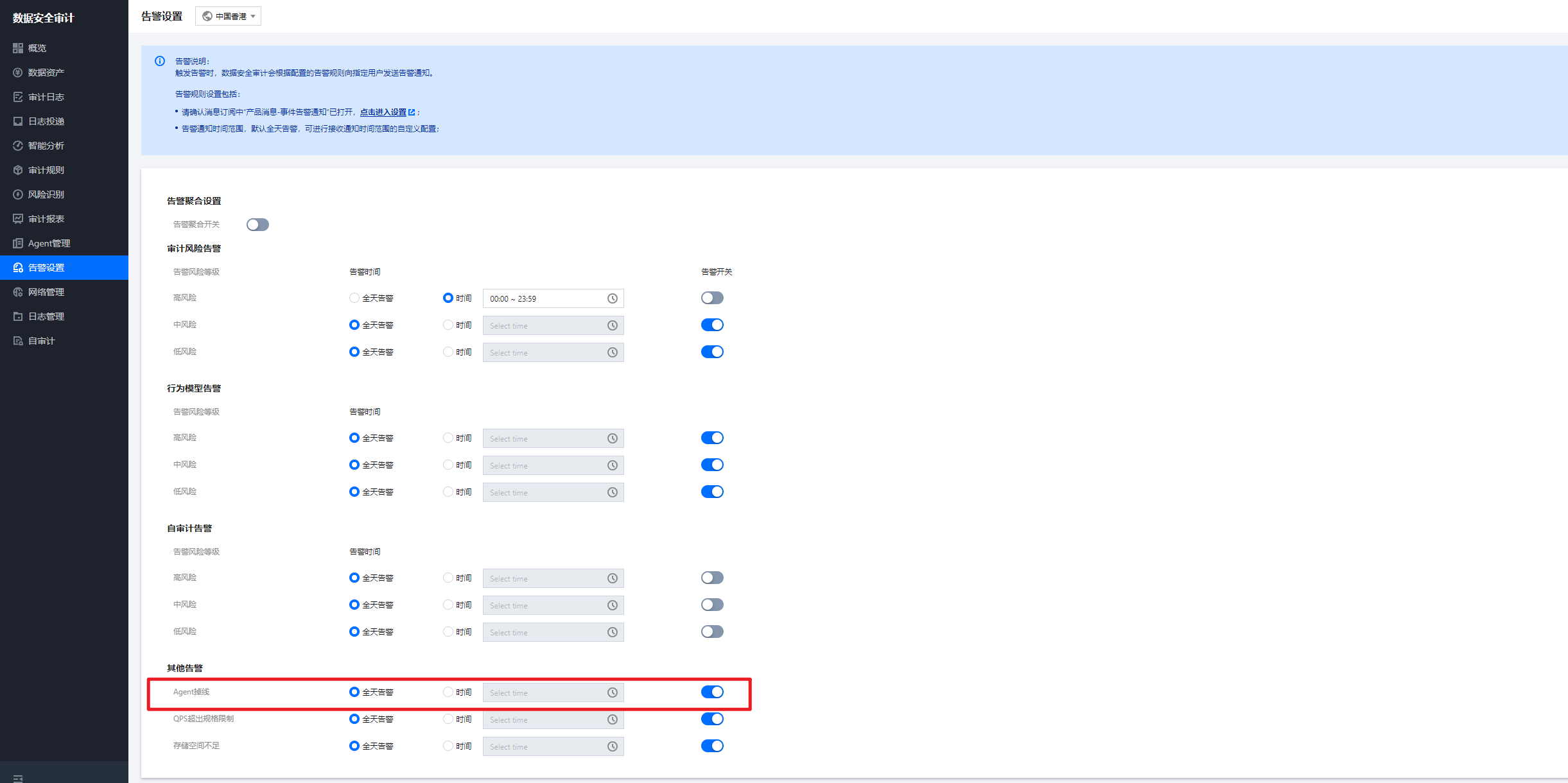Image resolution: width=1568 pixels, height=783 pixels.
Task: Open the time range picker showing 00:00 ~ 23:59
Action: (x=546, y=298)
